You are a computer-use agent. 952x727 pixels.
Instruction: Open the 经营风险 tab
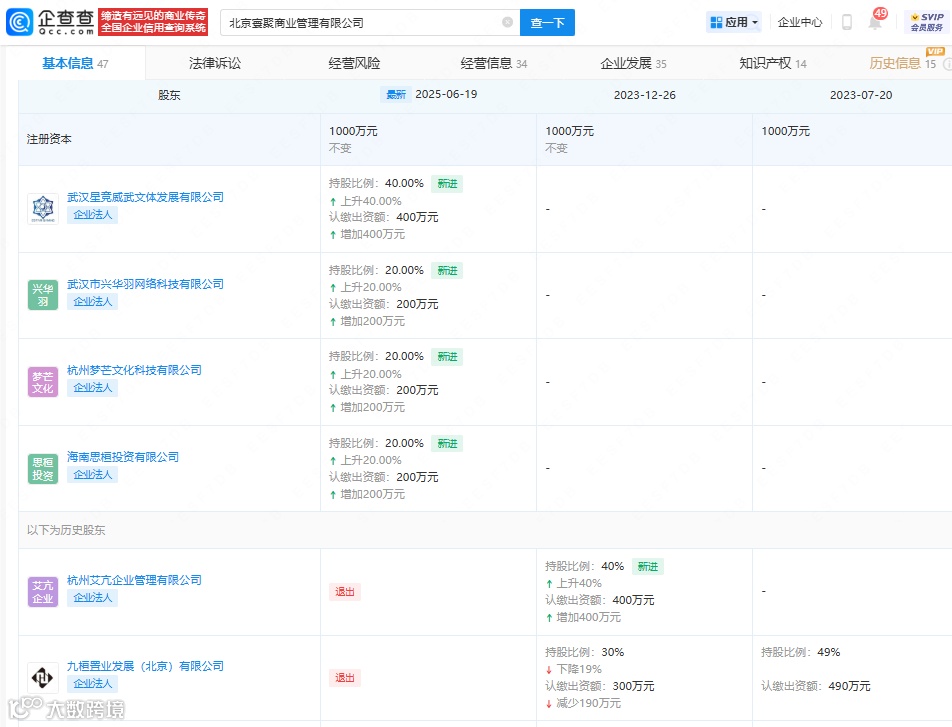pos(354,63)
